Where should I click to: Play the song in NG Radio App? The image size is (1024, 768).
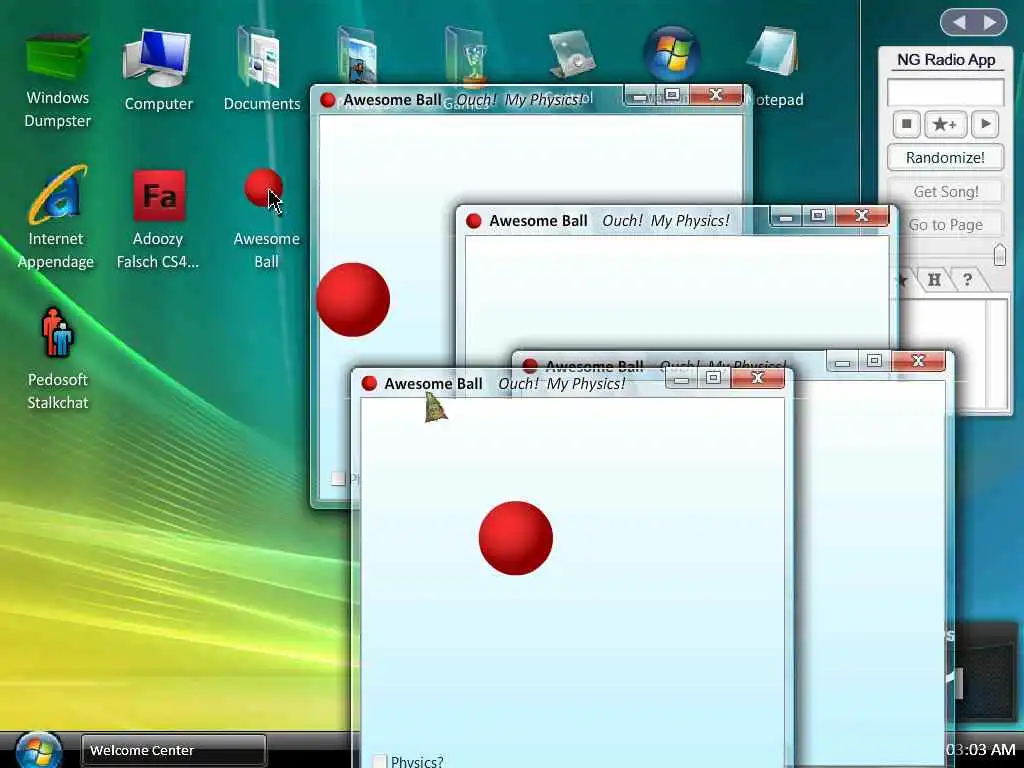coord(985,124)
